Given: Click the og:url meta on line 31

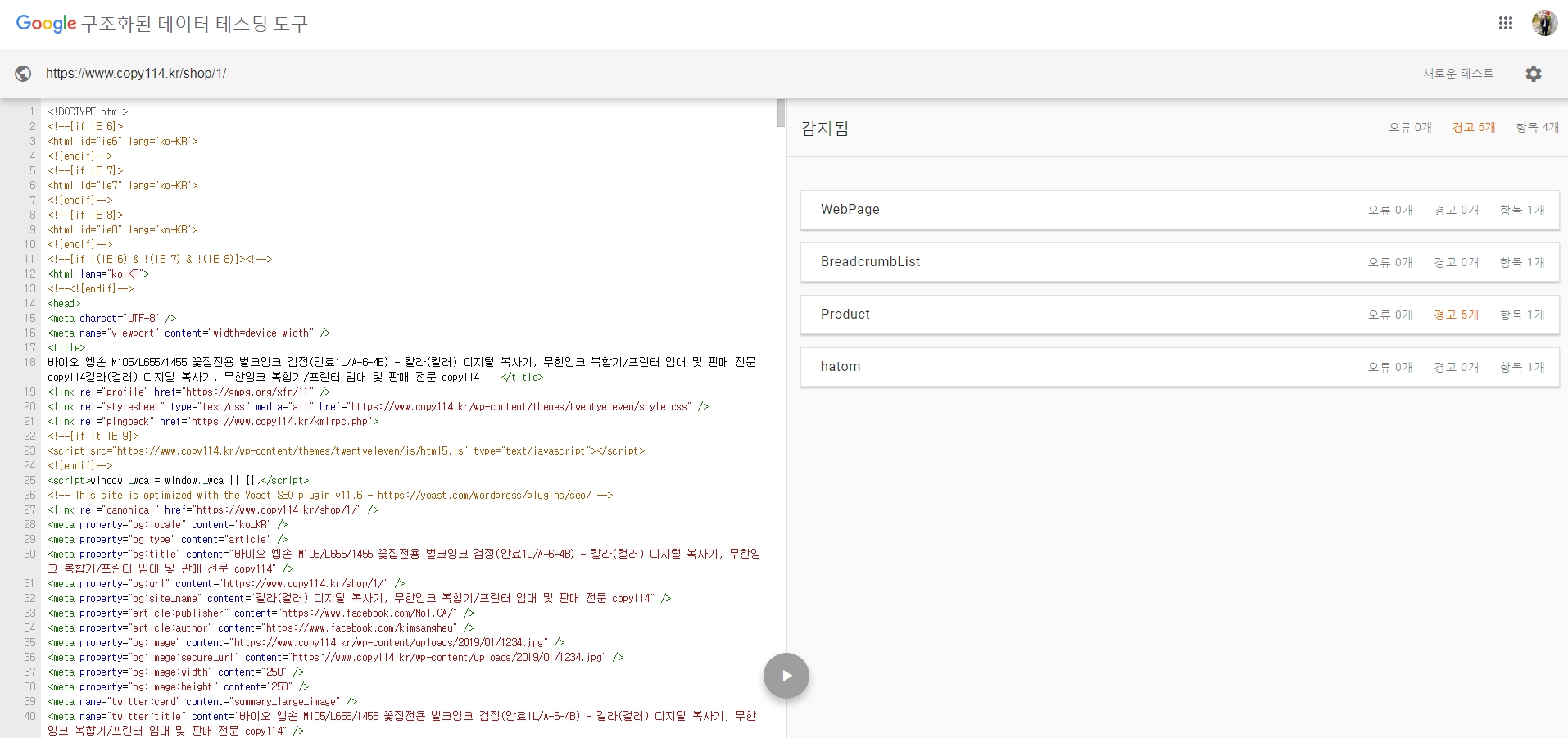Looking at the screenshot, I should pos(226,583).
